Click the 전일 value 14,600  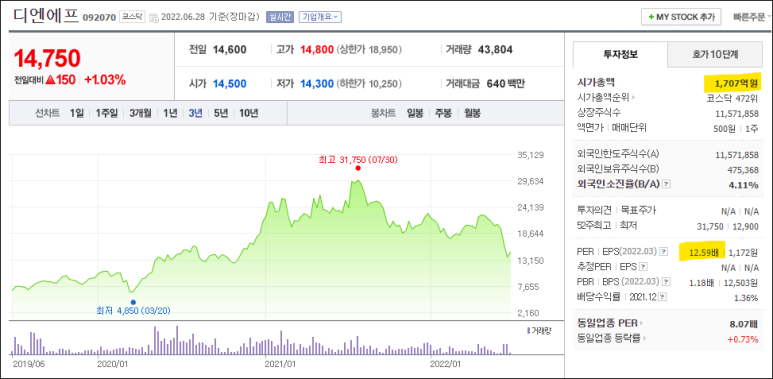[230, 50]
